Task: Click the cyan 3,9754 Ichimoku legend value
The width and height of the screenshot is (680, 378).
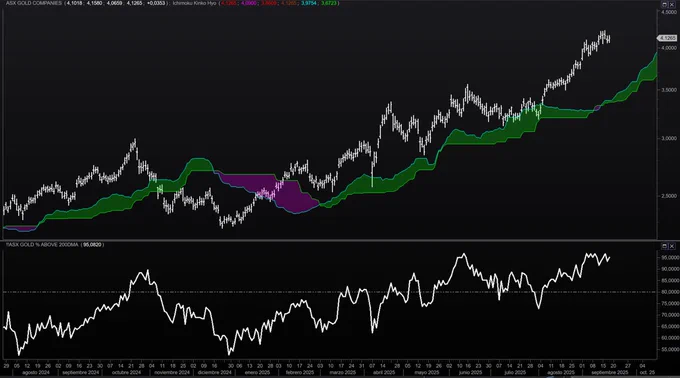Action: (x=309, y=3)
